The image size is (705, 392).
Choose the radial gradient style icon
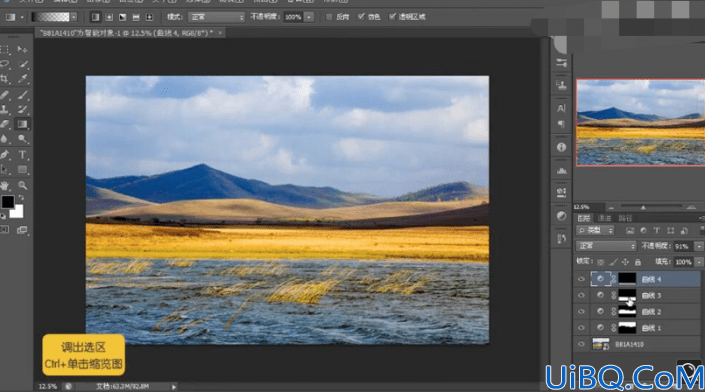(x=109, y=17)
